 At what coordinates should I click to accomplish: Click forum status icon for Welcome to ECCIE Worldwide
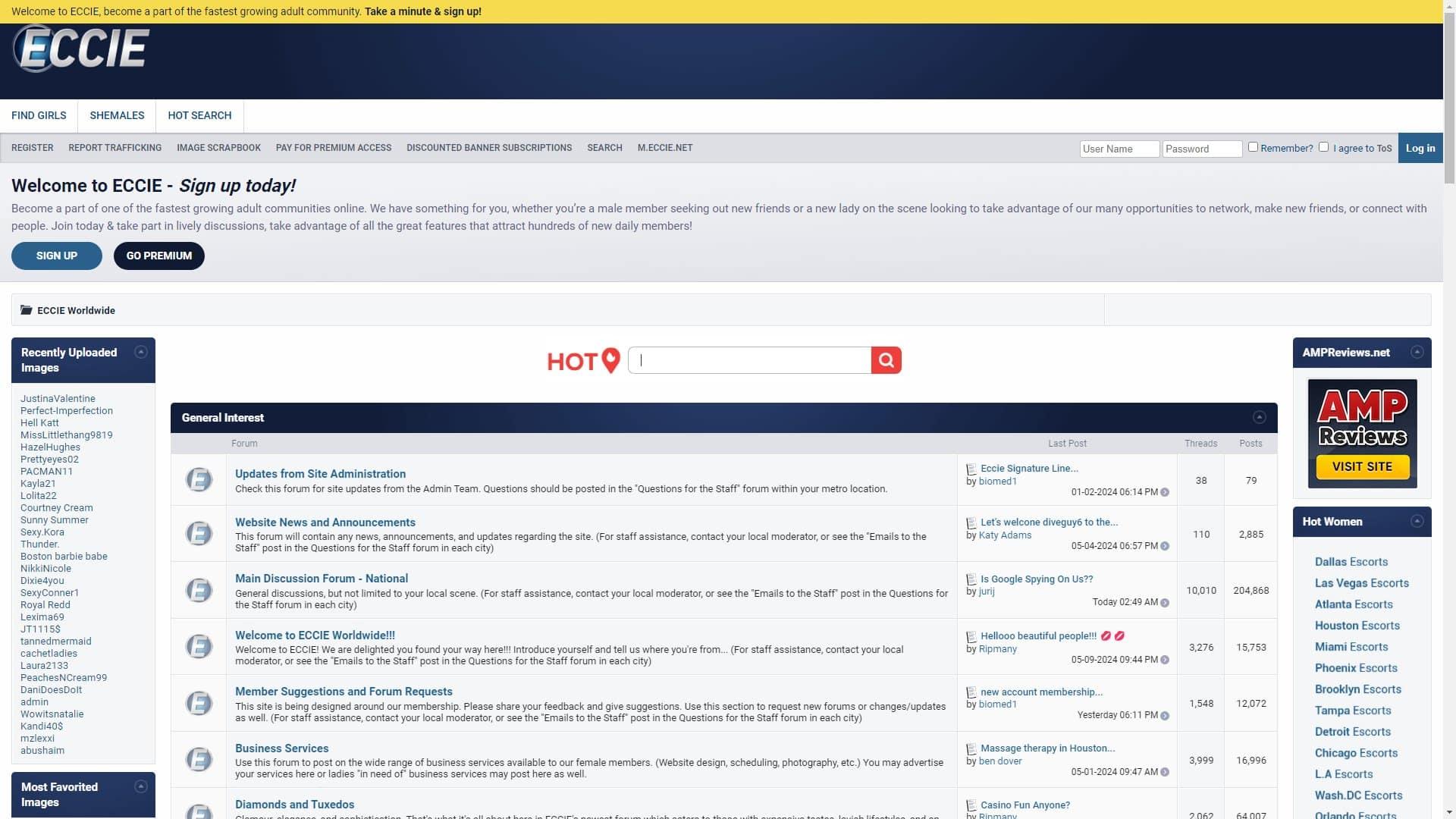(x=199, y=647)
